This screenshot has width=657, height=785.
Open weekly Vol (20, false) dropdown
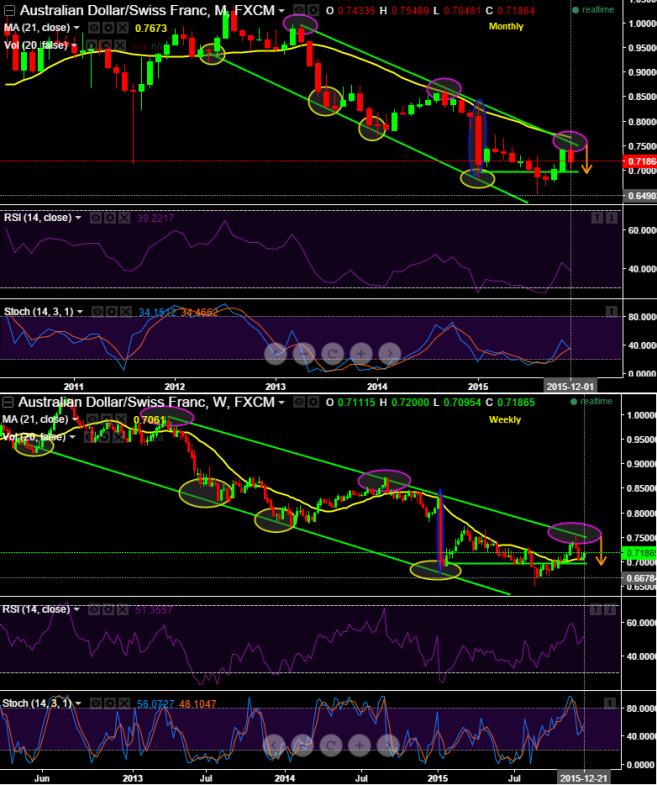73,437
